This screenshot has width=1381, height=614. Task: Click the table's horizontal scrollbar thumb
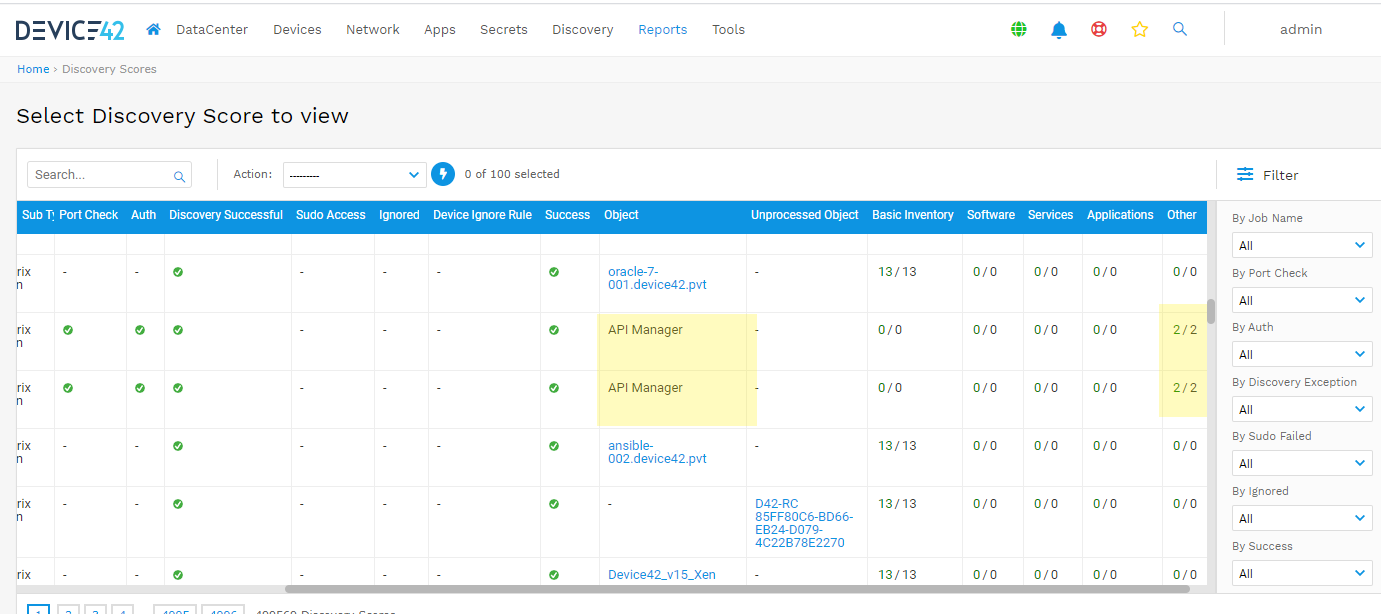tap(738, 589)
